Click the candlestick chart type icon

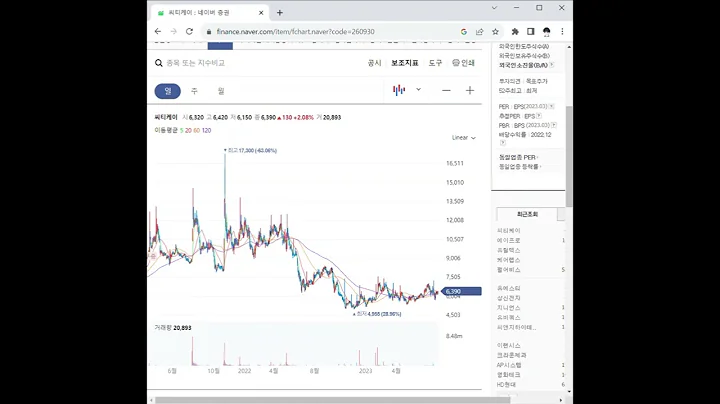pos(399,90)
